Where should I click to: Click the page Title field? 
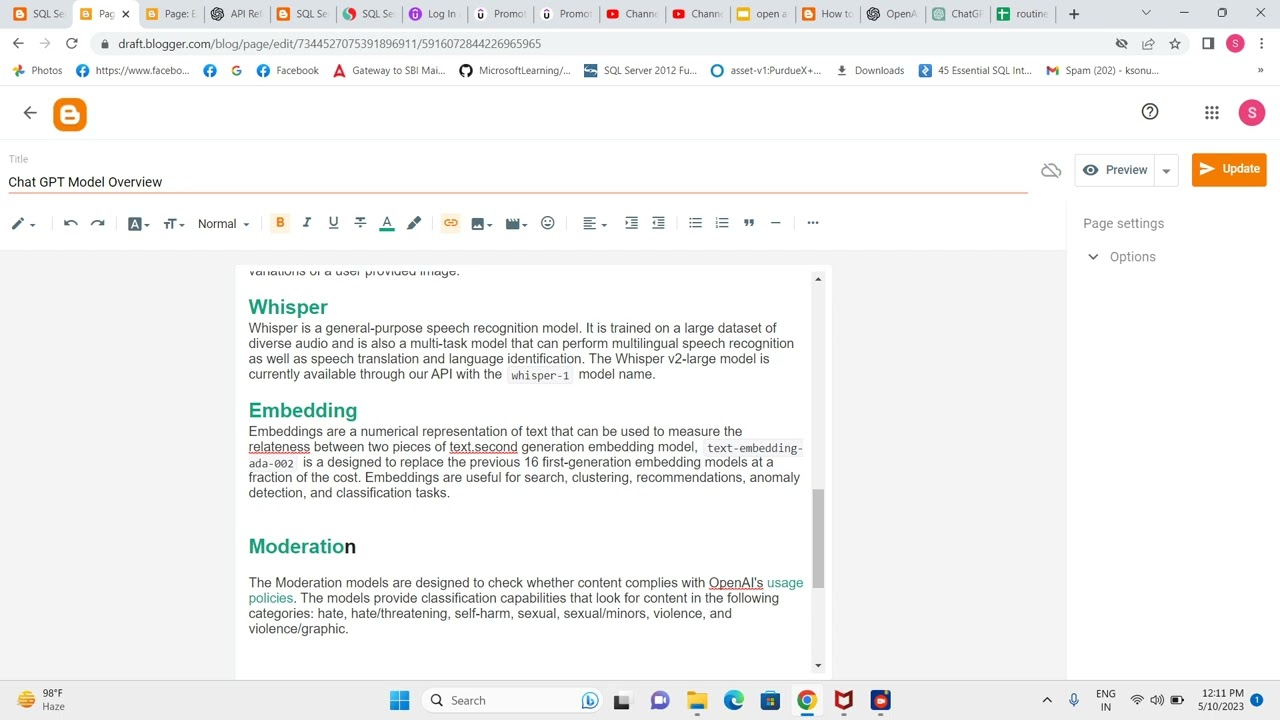[518, 182]
